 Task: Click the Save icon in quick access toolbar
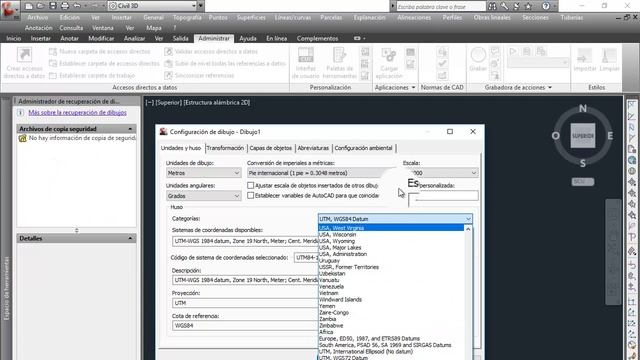(53, 6)
